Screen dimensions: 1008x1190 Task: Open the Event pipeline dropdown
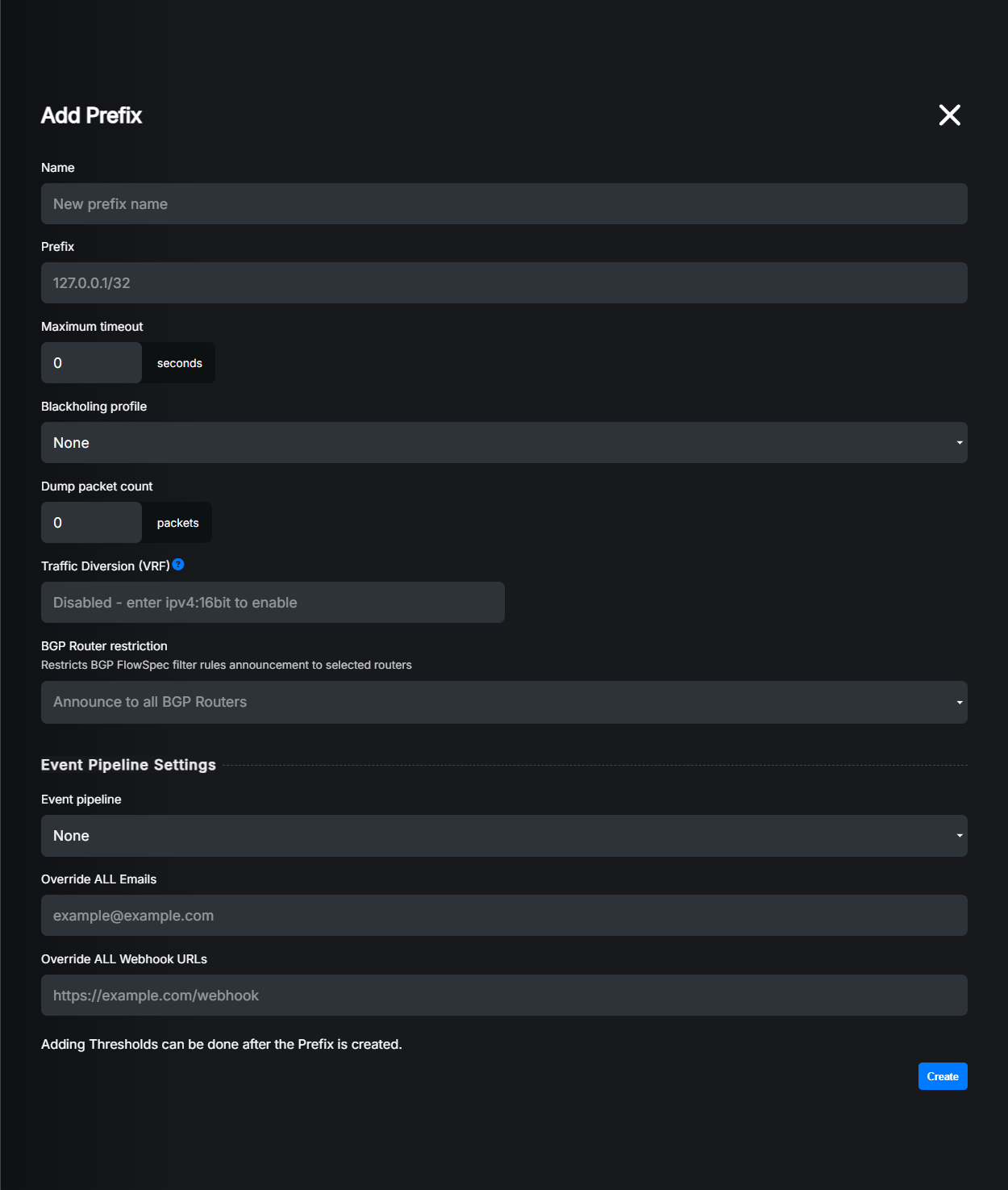point(504,836)
